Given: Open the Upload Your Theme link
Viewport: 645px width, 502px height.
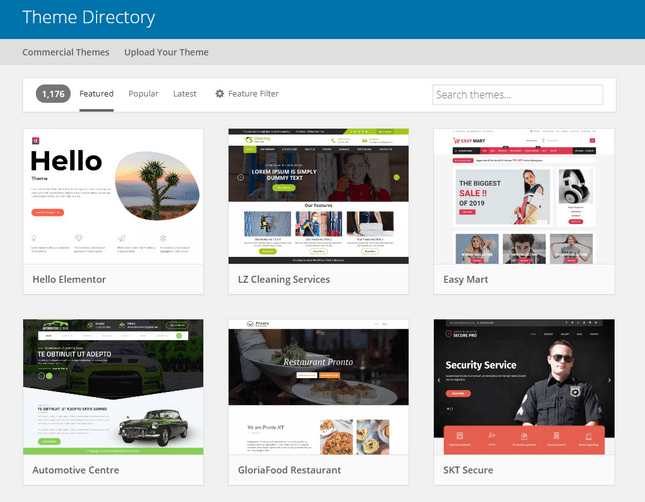Looking at the screenshot, I should click(x=165, y=52).
